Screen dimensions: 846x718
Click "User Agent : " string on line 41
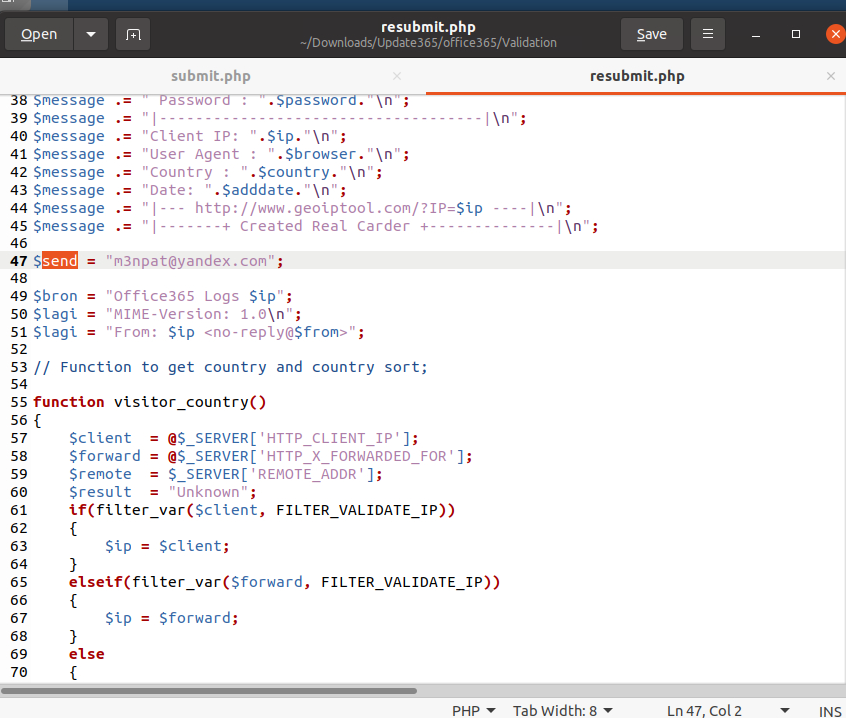coord(208,154)
